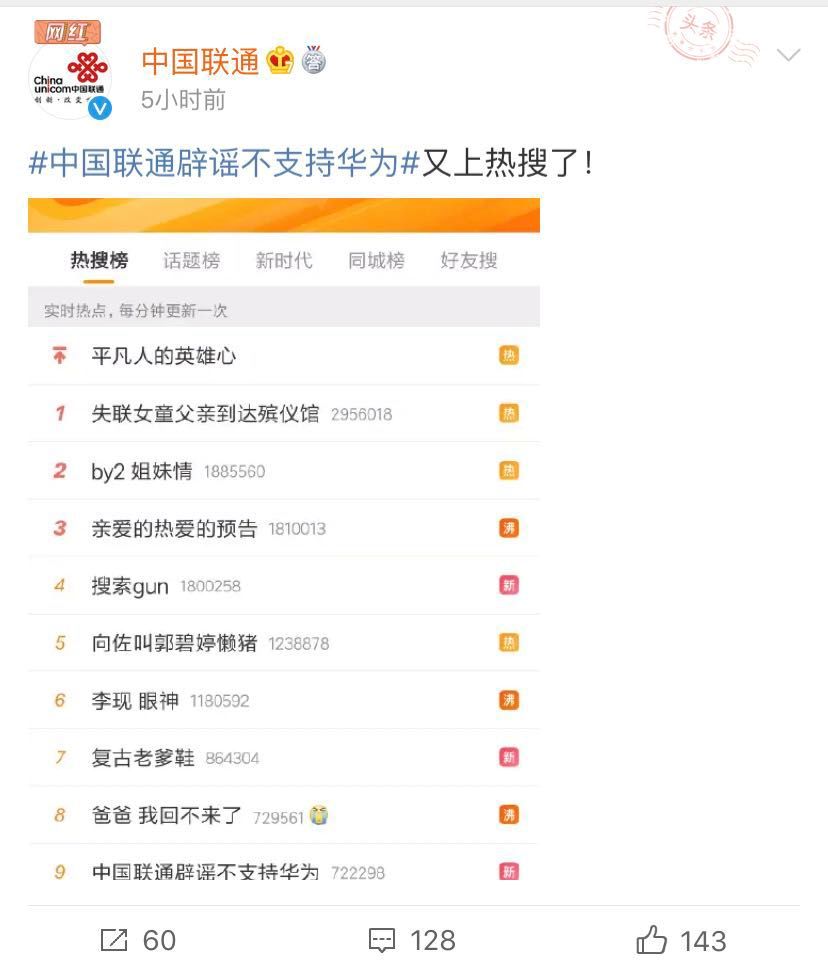Switch to the 同城榜 tab
Viewport: 828px width, 977px height.
(x=376, y=260)
